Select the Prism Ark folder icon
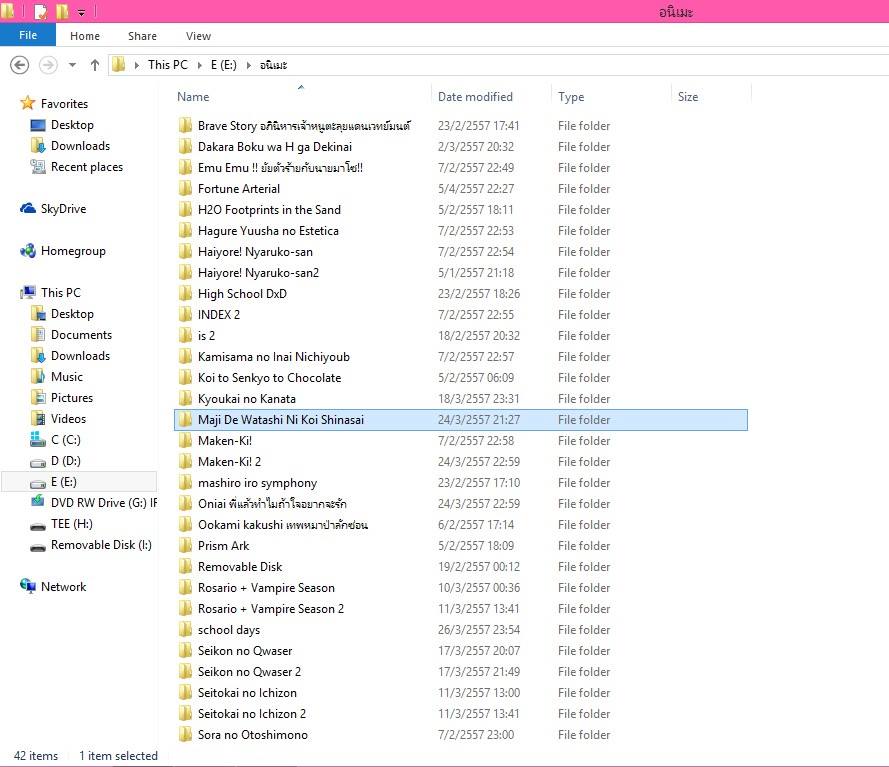 click(x=185, y=545)
